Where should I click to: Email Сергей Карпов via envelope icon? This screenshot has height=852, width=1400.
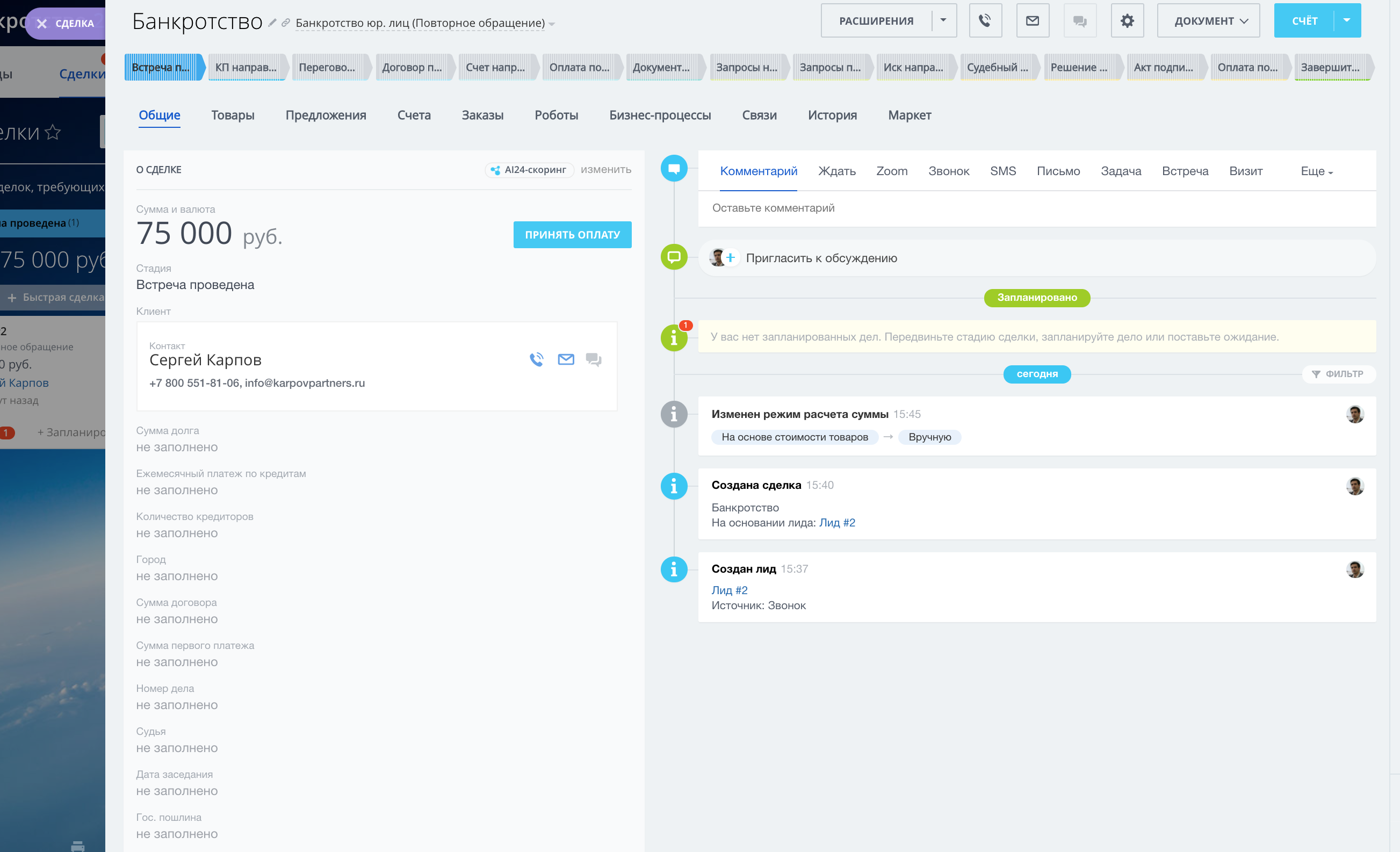pyautogui.click(x=566, y=359)
